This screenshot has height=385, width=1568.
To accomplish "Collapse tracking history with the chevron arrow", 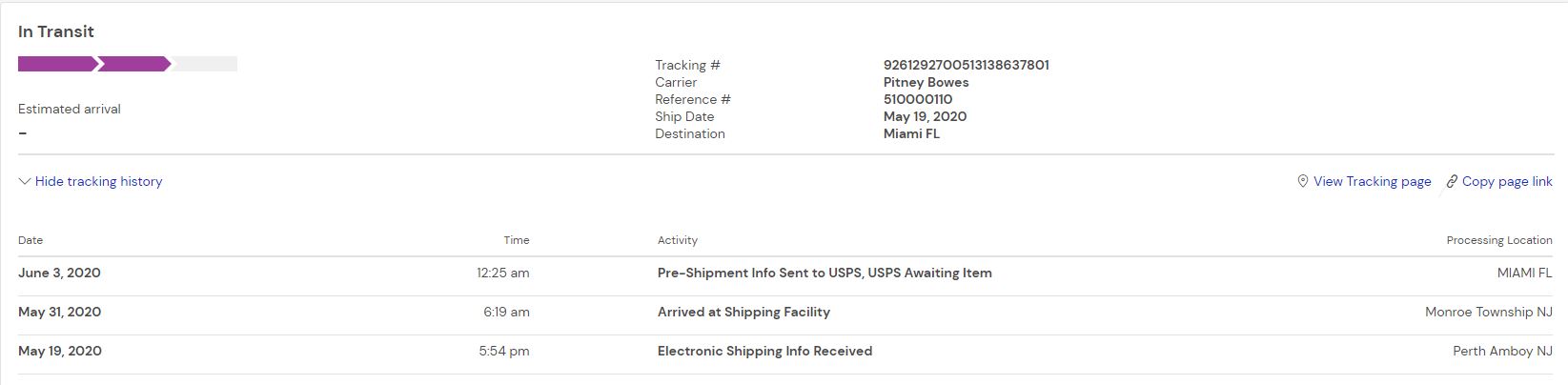I will (x=25, y=181).
